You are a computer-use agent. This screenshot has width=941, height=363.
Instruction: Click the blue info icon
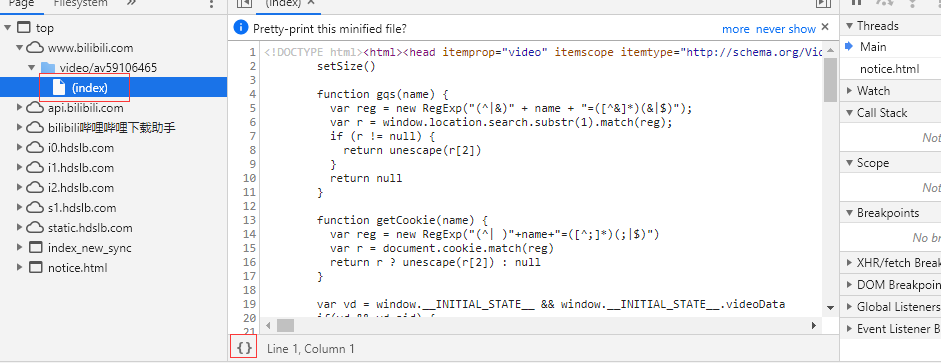(x=241, y=27)
